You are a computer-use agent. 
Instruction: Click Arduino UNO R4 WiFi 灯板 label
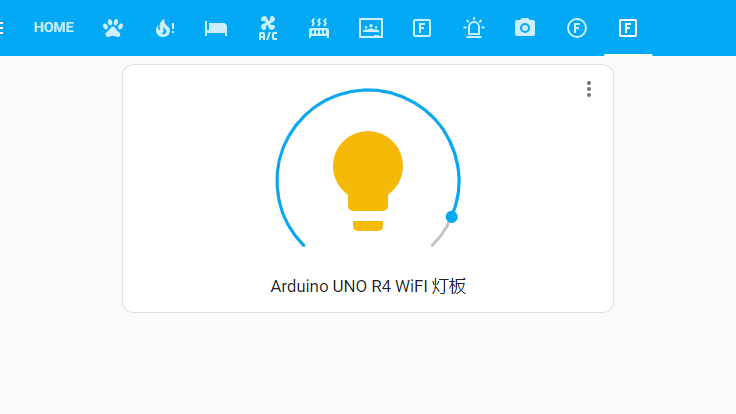click(368, 286)
